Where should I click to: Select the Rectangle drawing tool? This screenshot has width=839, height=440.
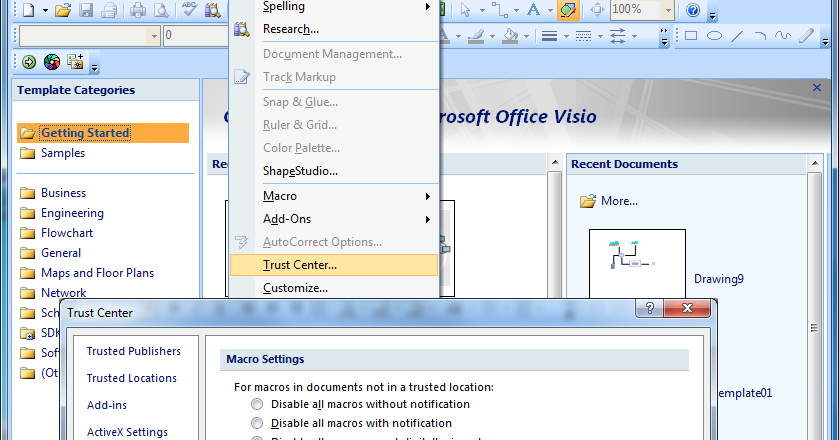[x=691, y=36]
